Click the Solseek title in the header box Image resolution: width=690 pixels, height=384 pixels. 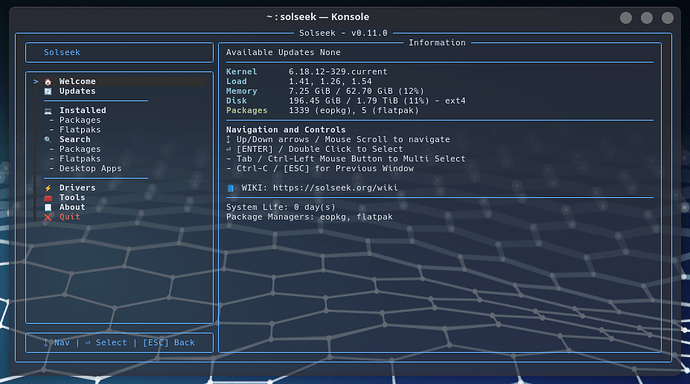[62, 52]
